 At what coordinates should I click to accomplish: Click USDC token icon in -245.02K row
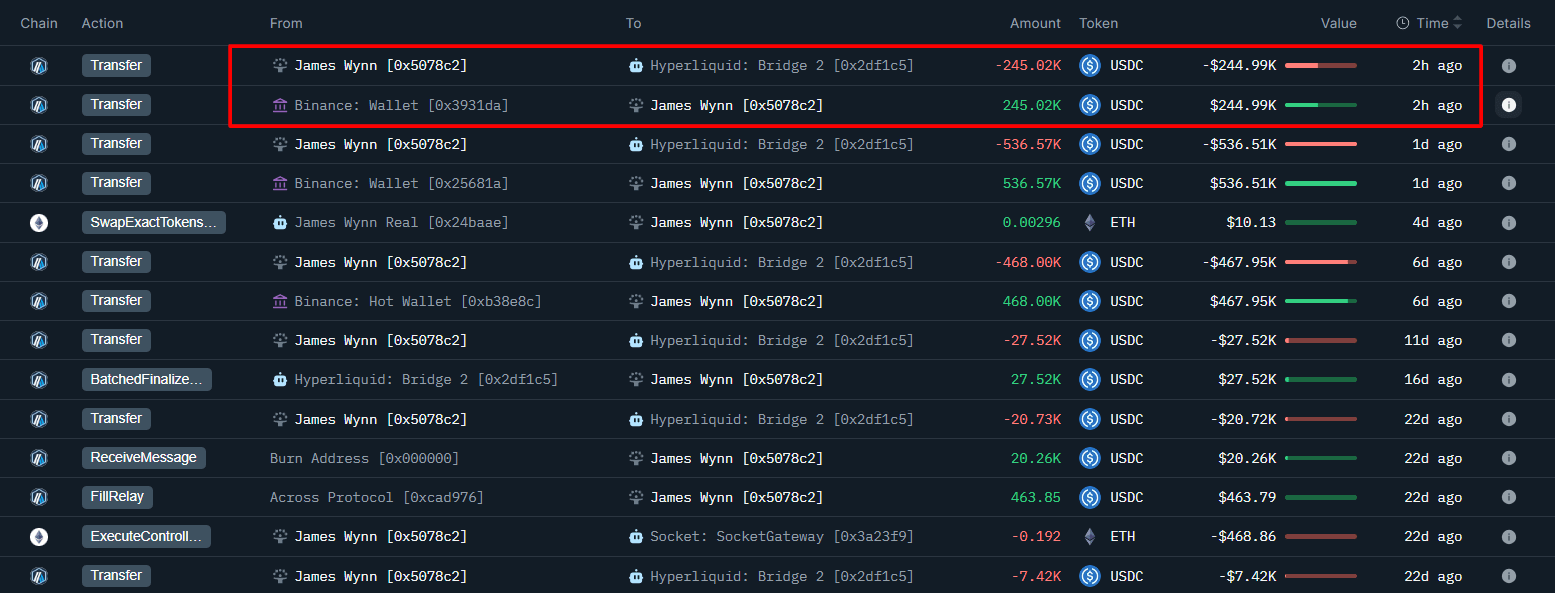coord(1090,66)
